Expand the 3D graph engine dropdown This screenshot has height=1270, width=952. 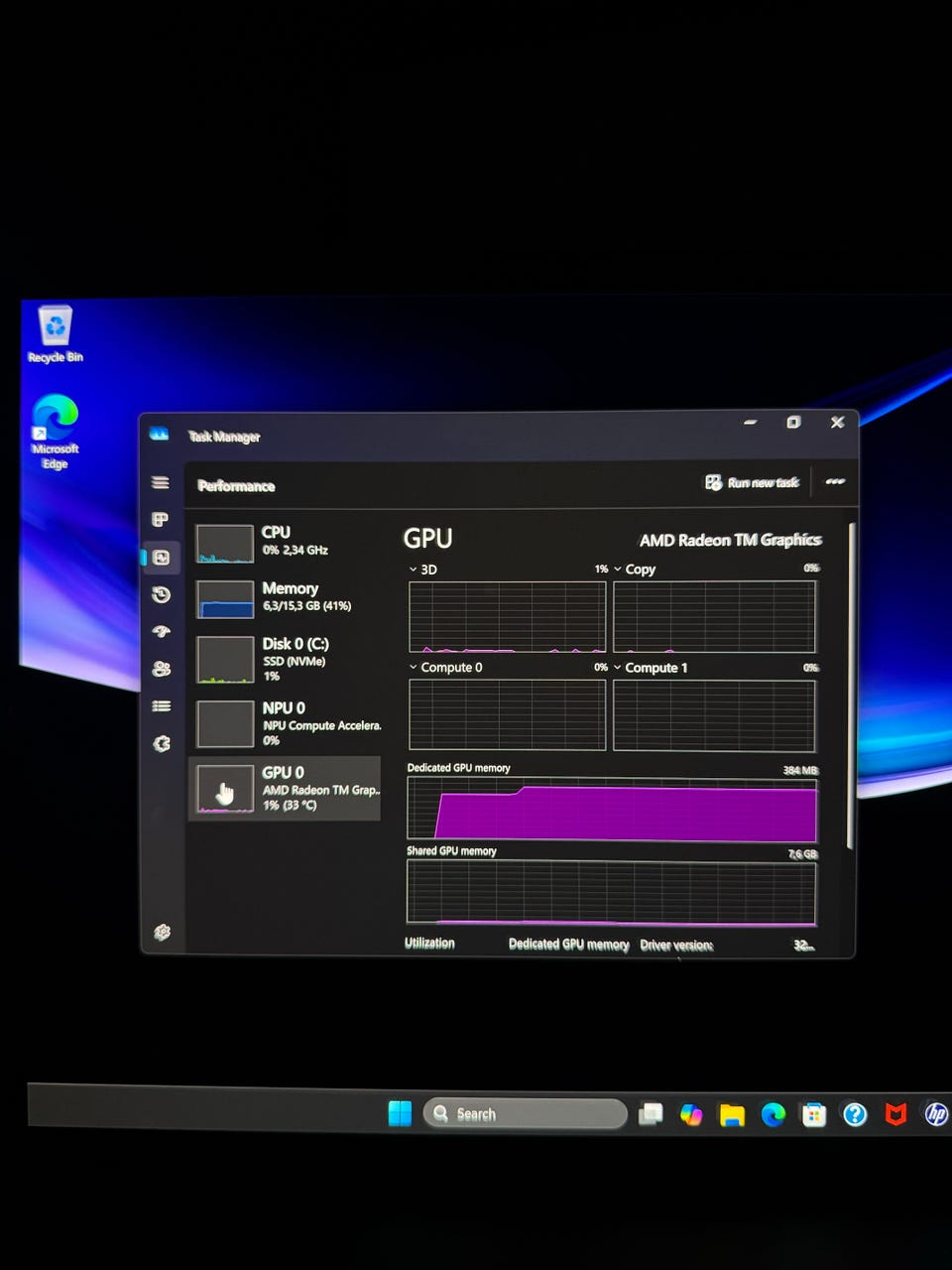coord(422,570)
